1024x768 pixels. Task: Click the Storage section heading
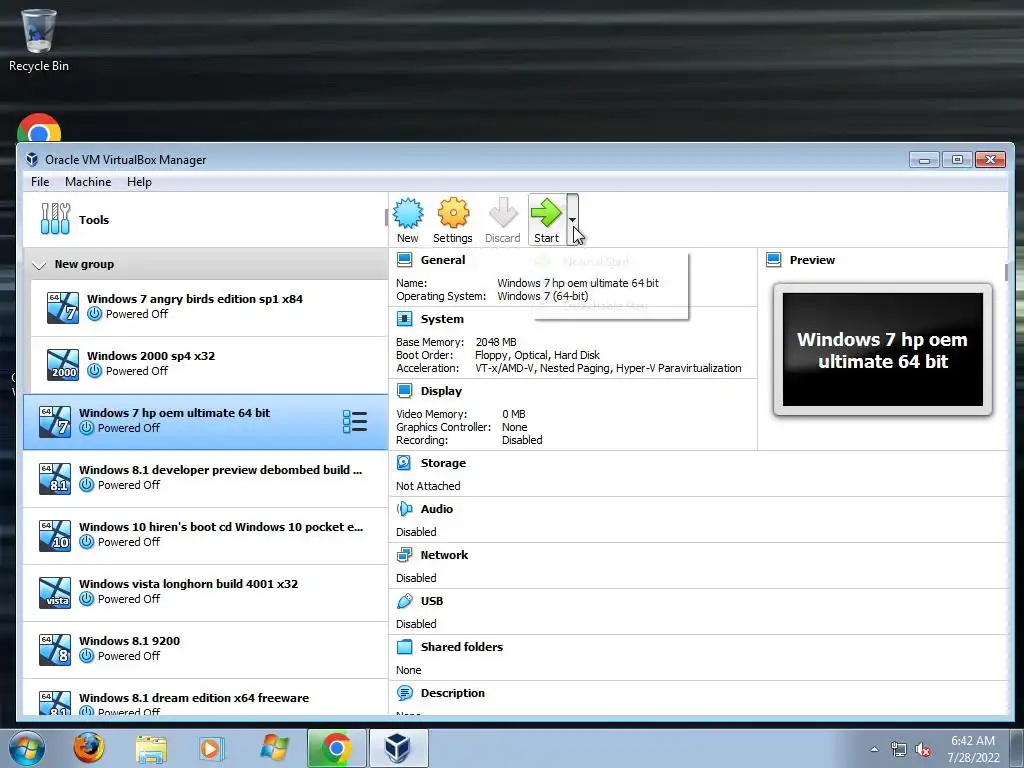pyautogui.click(x=443, y=463)
